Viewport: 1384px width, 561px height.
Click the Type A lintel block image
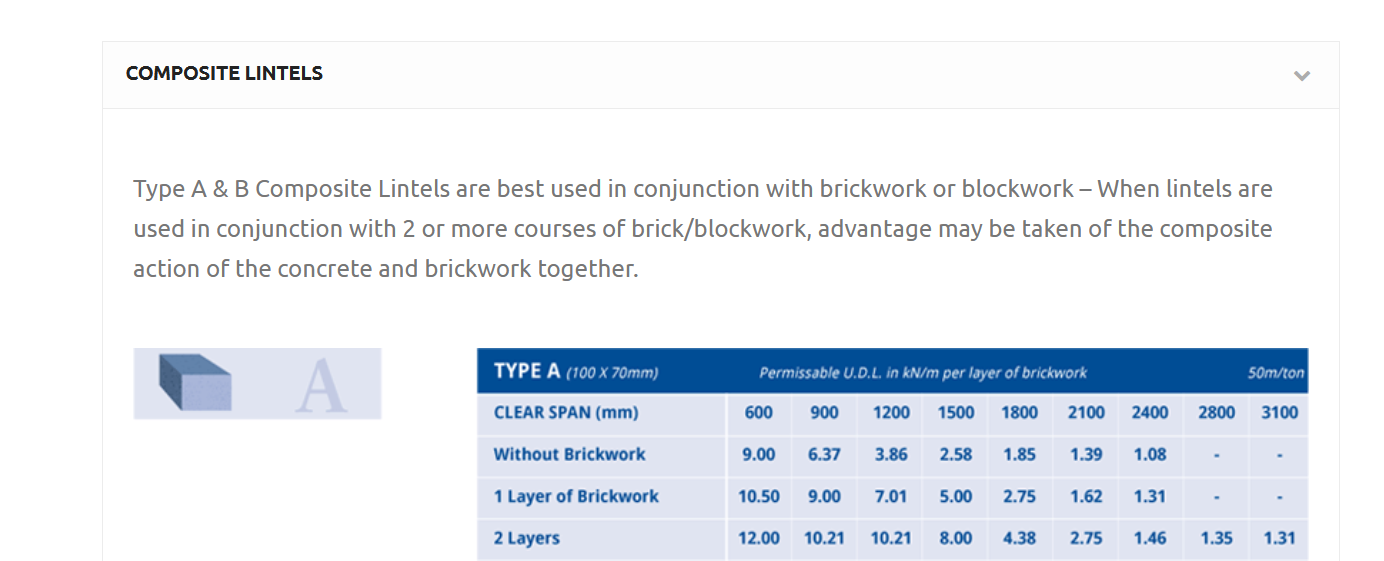coord(257,383)
